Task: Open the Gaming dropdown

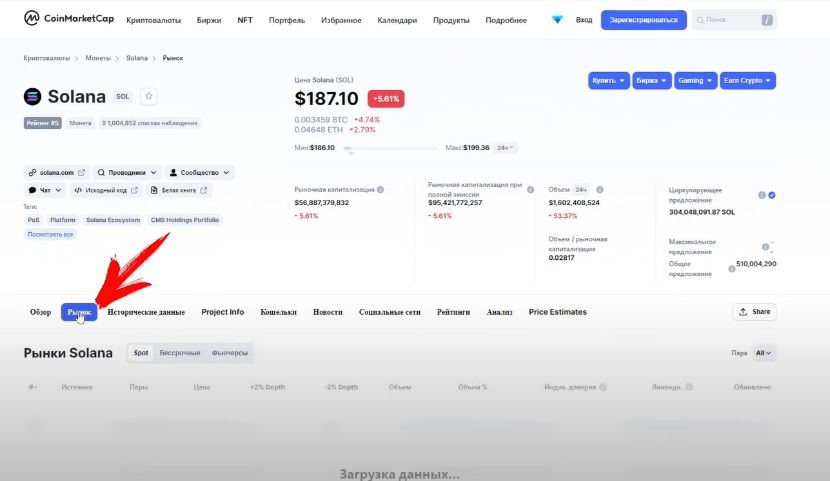Action: coord(695,80)
